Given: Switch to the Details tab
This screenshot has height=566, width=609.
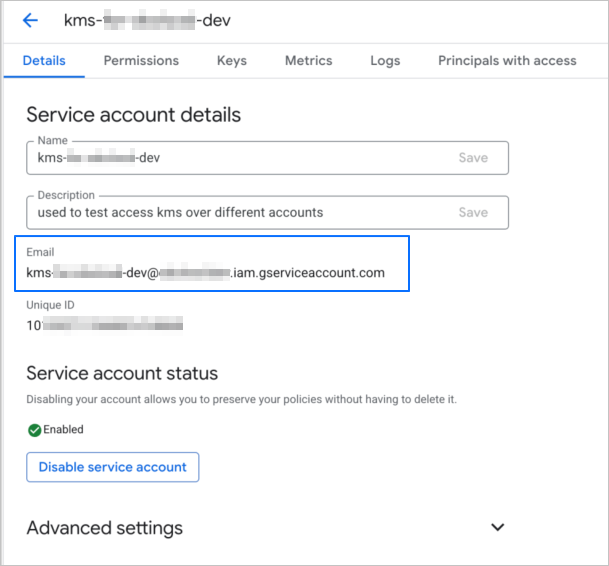Looking at the screenshot, I should click(x=44, y=60).
